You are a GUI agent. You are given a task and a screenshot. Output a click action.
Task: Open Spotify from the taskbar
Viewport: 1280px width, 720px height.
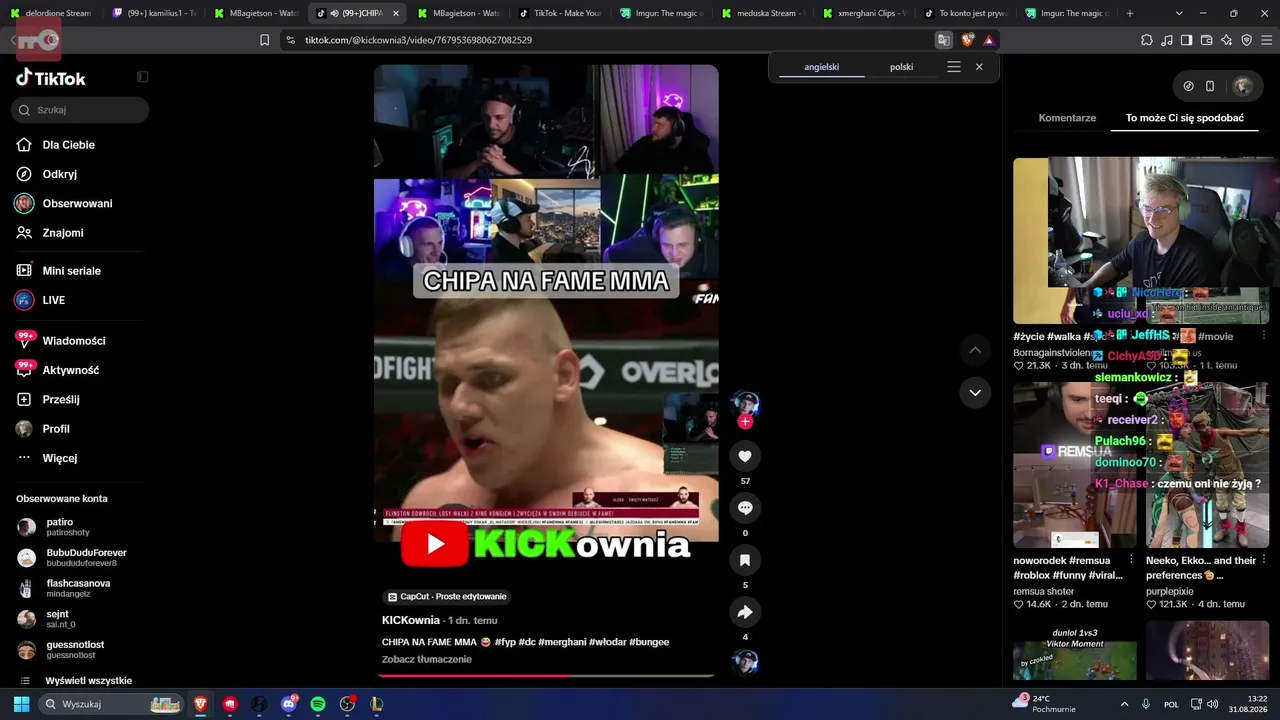pyautogui.click(x=318, y=704)
